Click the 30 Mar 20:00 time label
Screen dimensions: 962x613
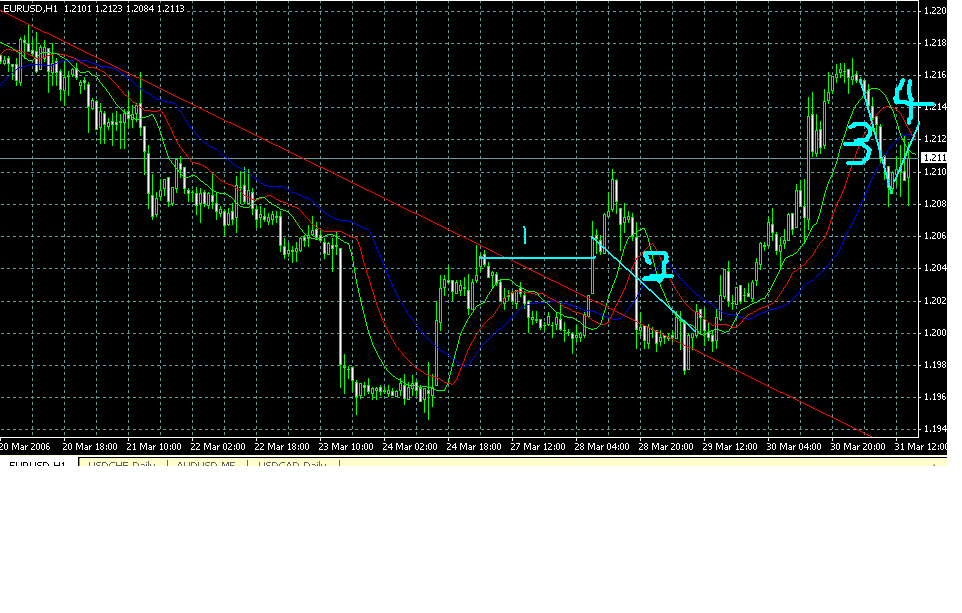point(858,447)
